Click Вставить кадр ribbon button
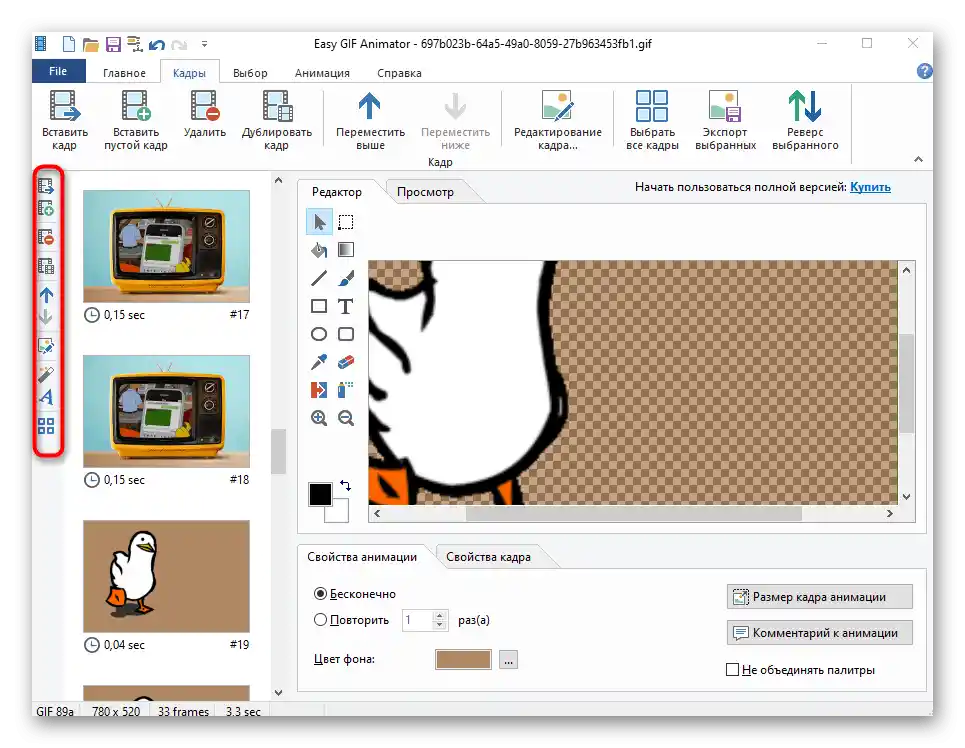The height and width of the screenshot is (748, 965). tap(65, 121)
